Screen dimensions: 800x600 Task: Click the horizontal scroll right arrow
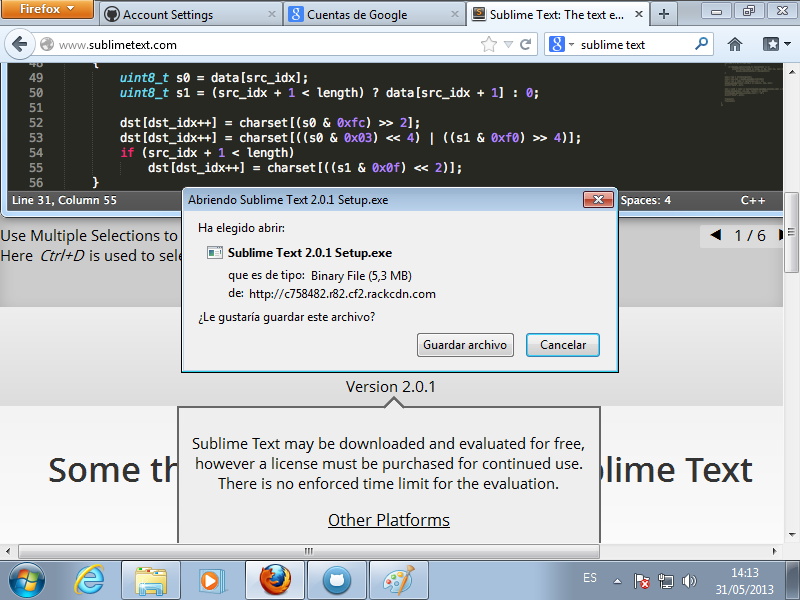click(x=774, y=551)
